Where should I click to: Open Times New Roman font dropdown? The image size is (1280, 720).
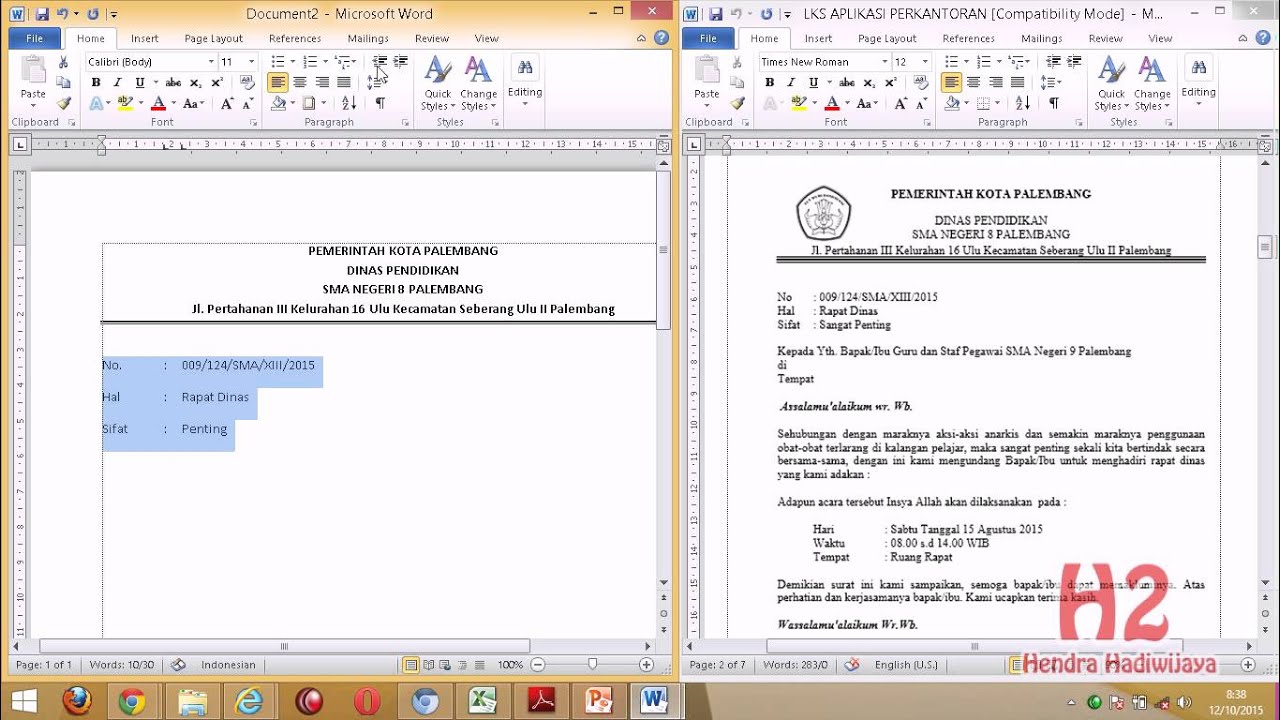(x=885, y=62)
